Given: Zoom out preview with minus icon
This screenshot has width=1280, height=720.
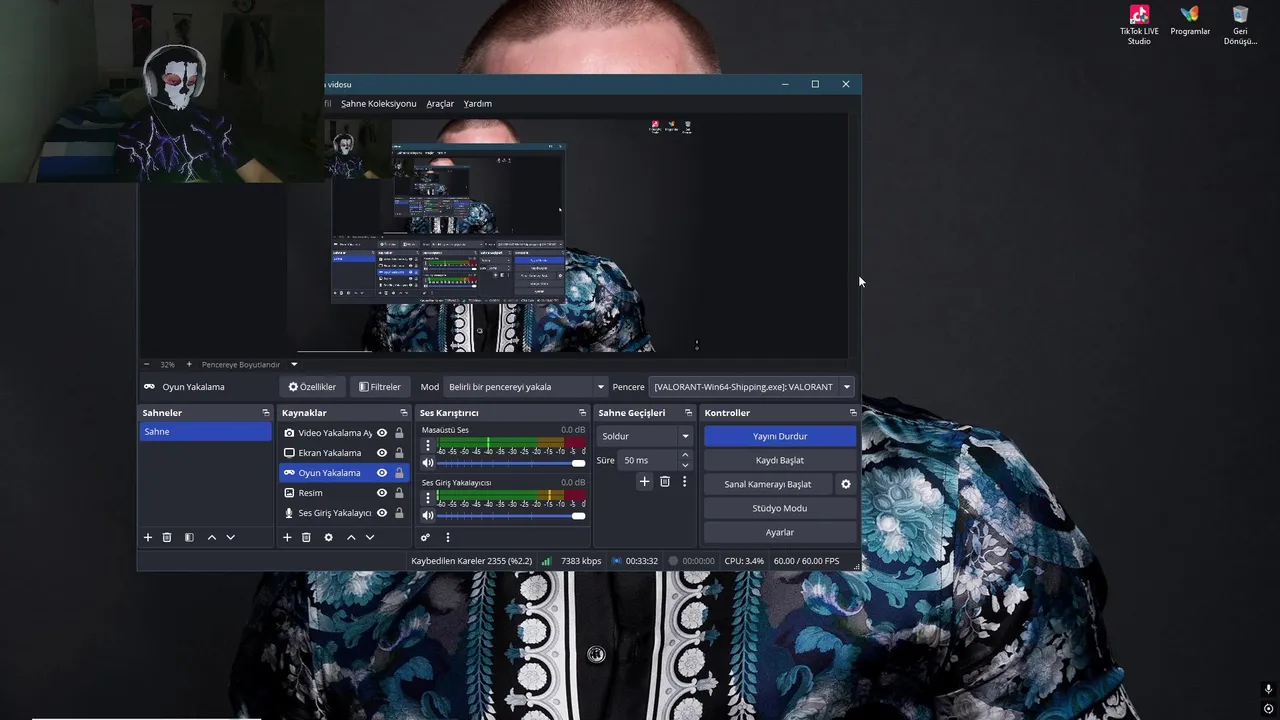Looking at the screenshot, I should click(147, 364).
